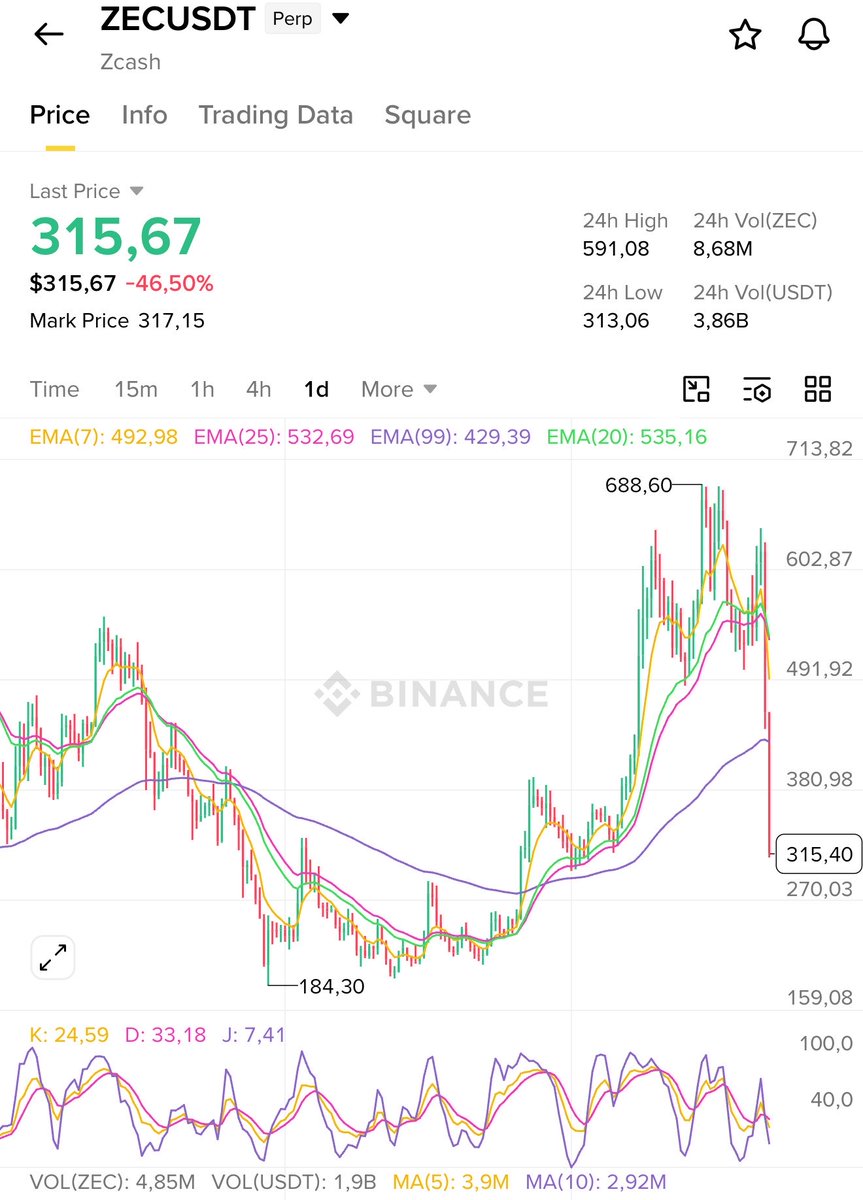Screen dimensions: 863x1200
Task: Click the 24h Low value 313,06
Action: coord(616,321)
